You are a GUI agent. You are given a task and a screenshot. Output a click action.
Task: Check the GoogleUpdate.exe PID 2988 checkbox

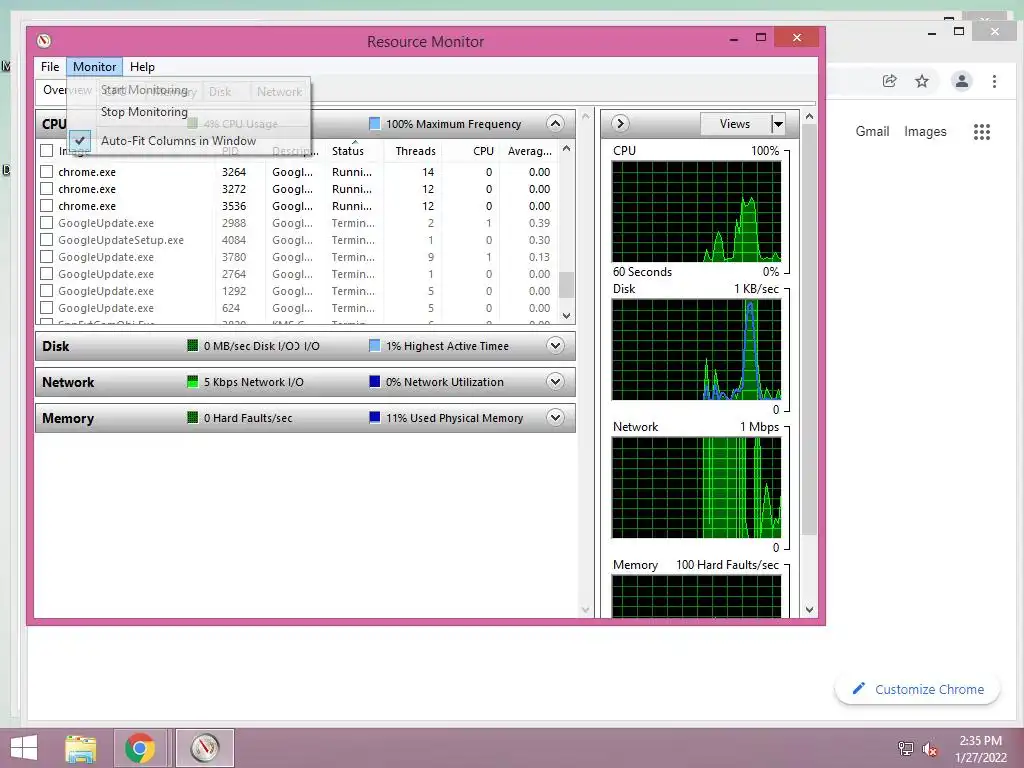46,223
